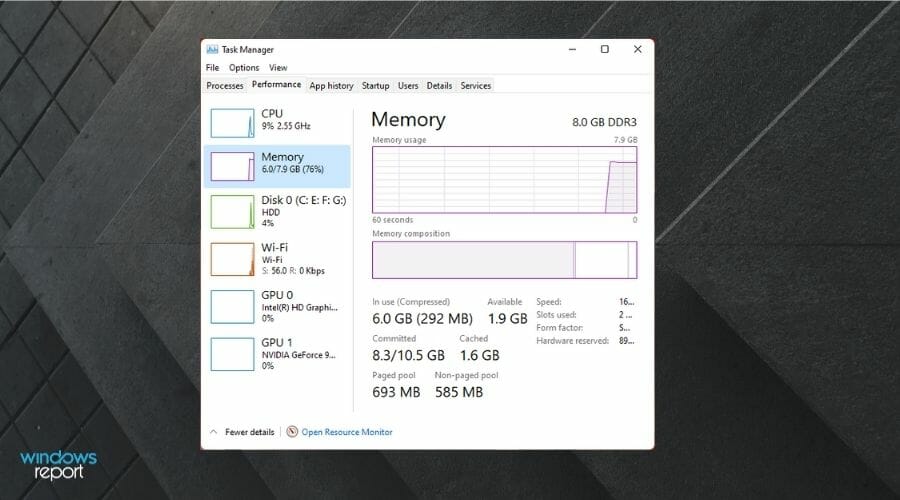Open the File menu

point(212,68)
